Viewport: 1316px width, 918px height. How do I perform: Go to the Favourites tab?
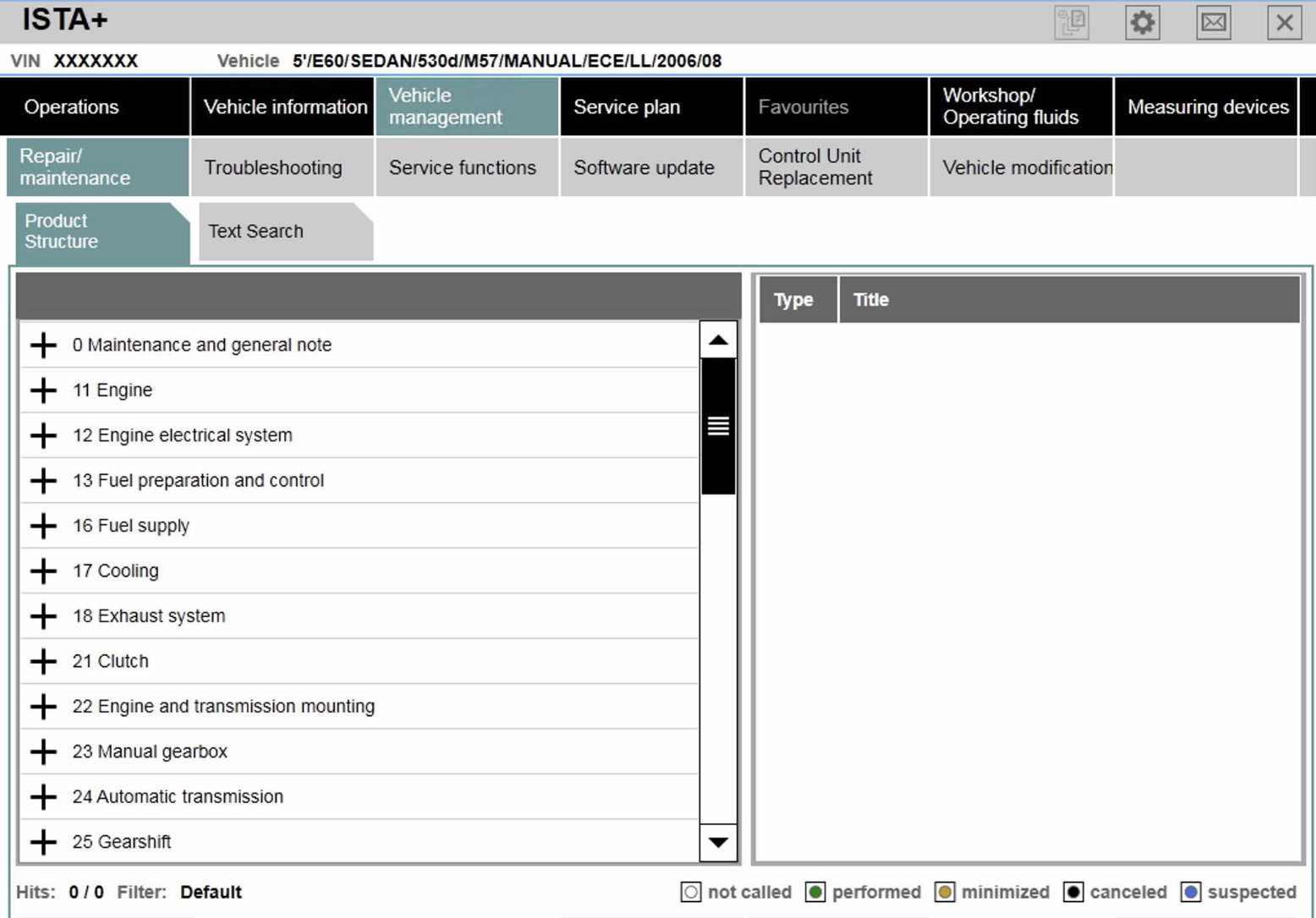tap(836, 107)
